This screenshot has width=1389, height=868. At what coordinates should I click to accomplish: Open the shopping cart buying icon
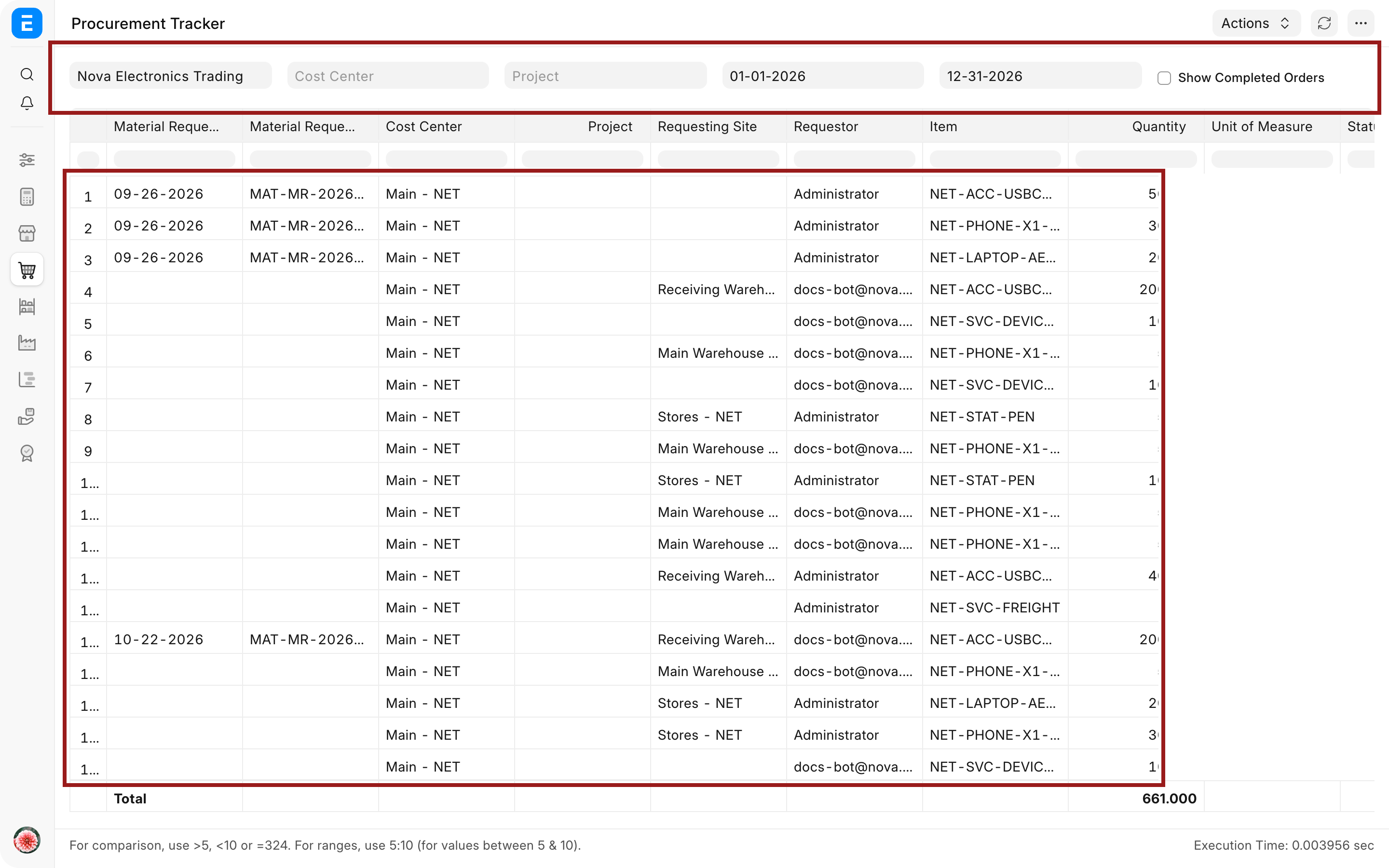[27, 270]
